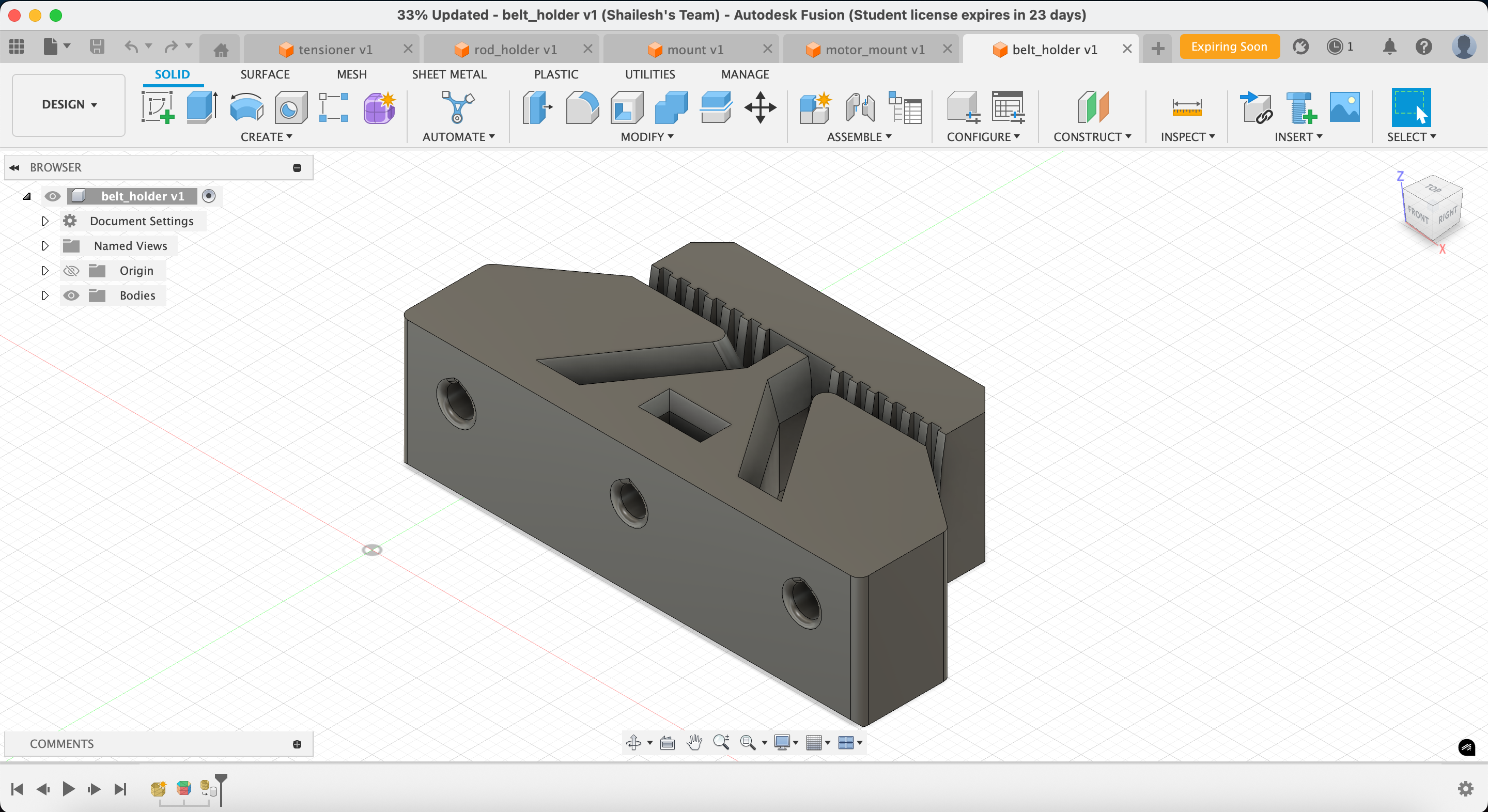Select the Rectangular Pattern tool

[334, 107]
